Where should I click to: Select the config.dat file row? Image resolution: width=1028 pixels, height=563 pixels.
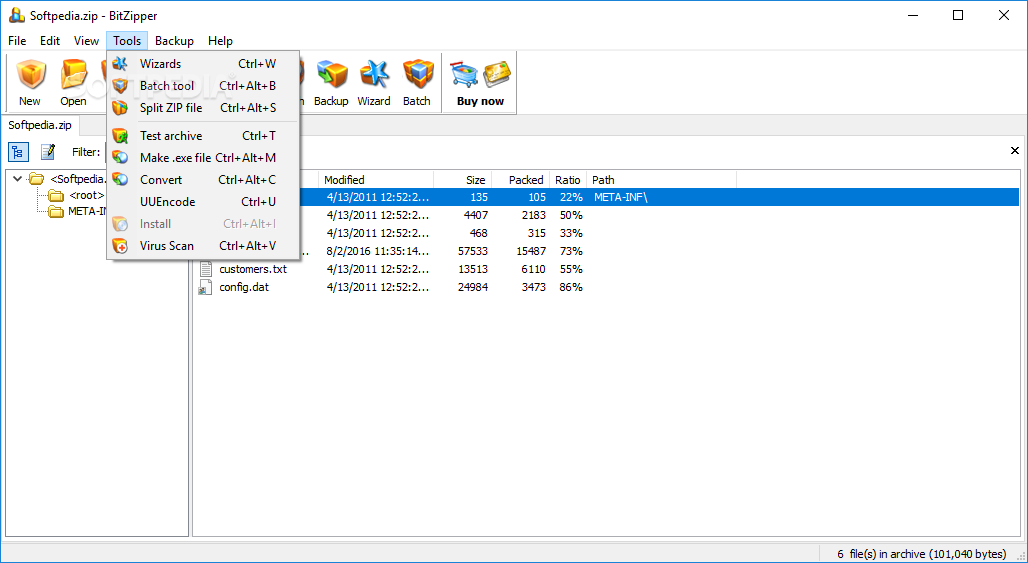pyautogui.click(x=608, y=287)
